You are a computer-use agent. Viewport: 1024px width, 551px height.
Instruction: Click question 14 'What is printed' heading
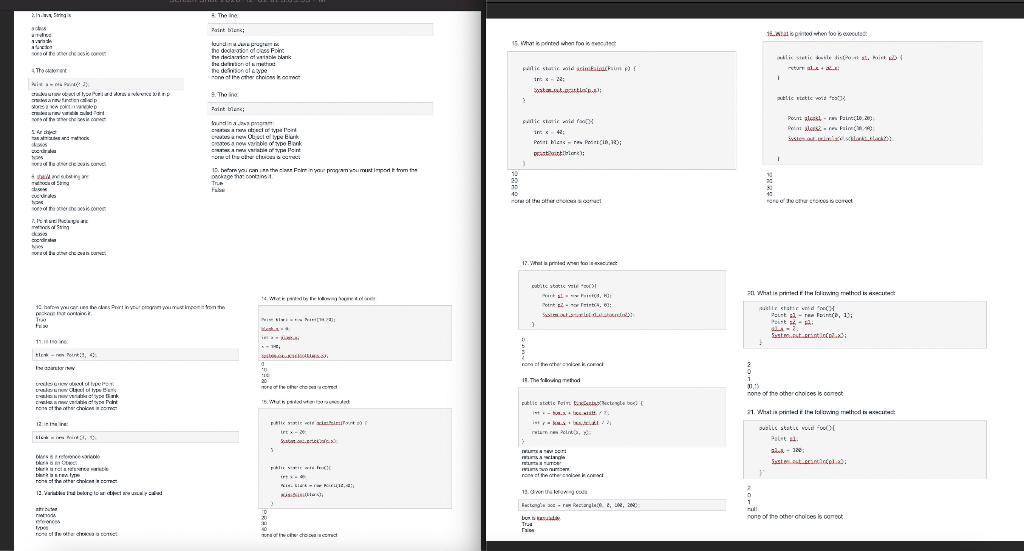(x=318, y=298)
